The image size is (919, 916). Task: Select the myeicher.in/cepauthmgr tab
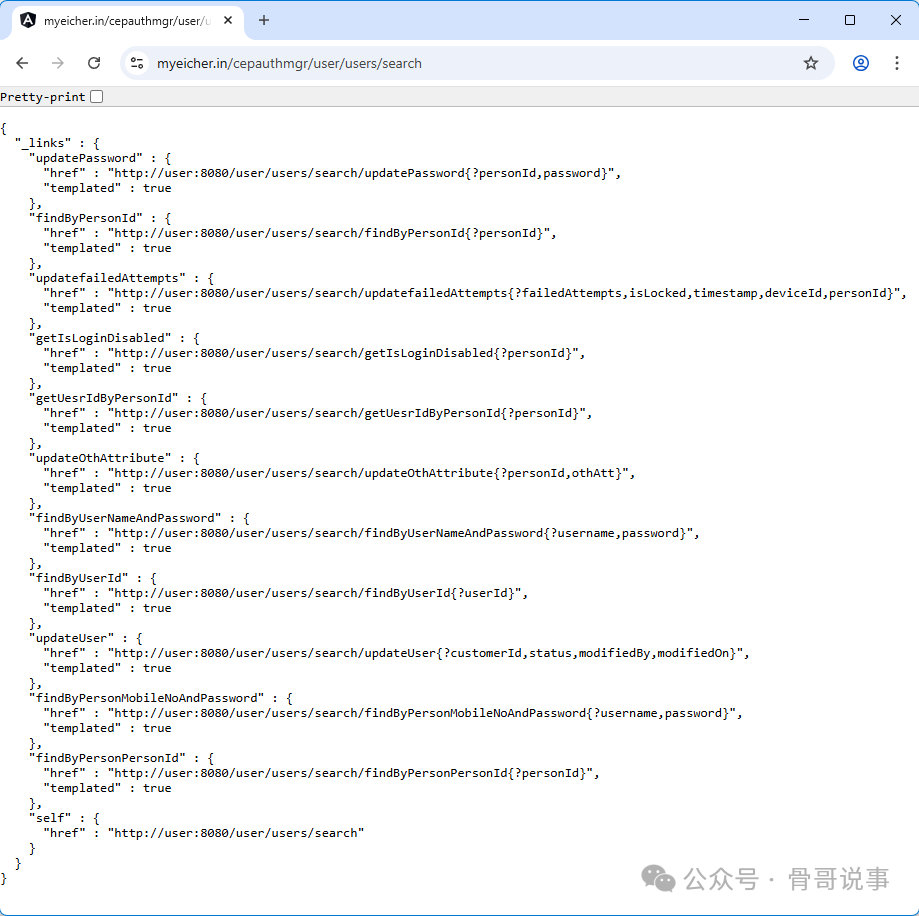[127, 21]
